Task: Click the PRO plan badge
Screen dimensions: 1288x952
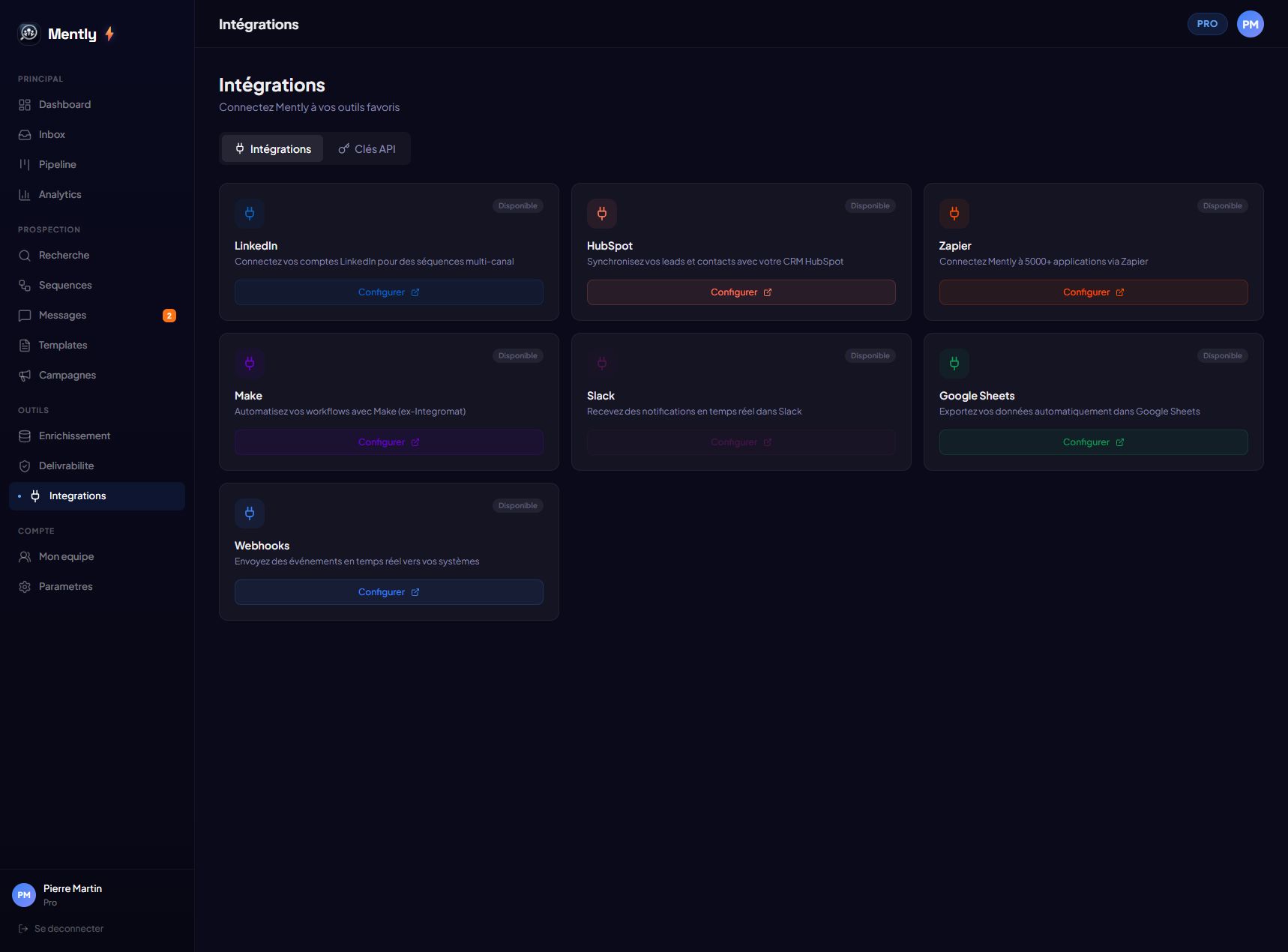Action: pos(1207,24)
